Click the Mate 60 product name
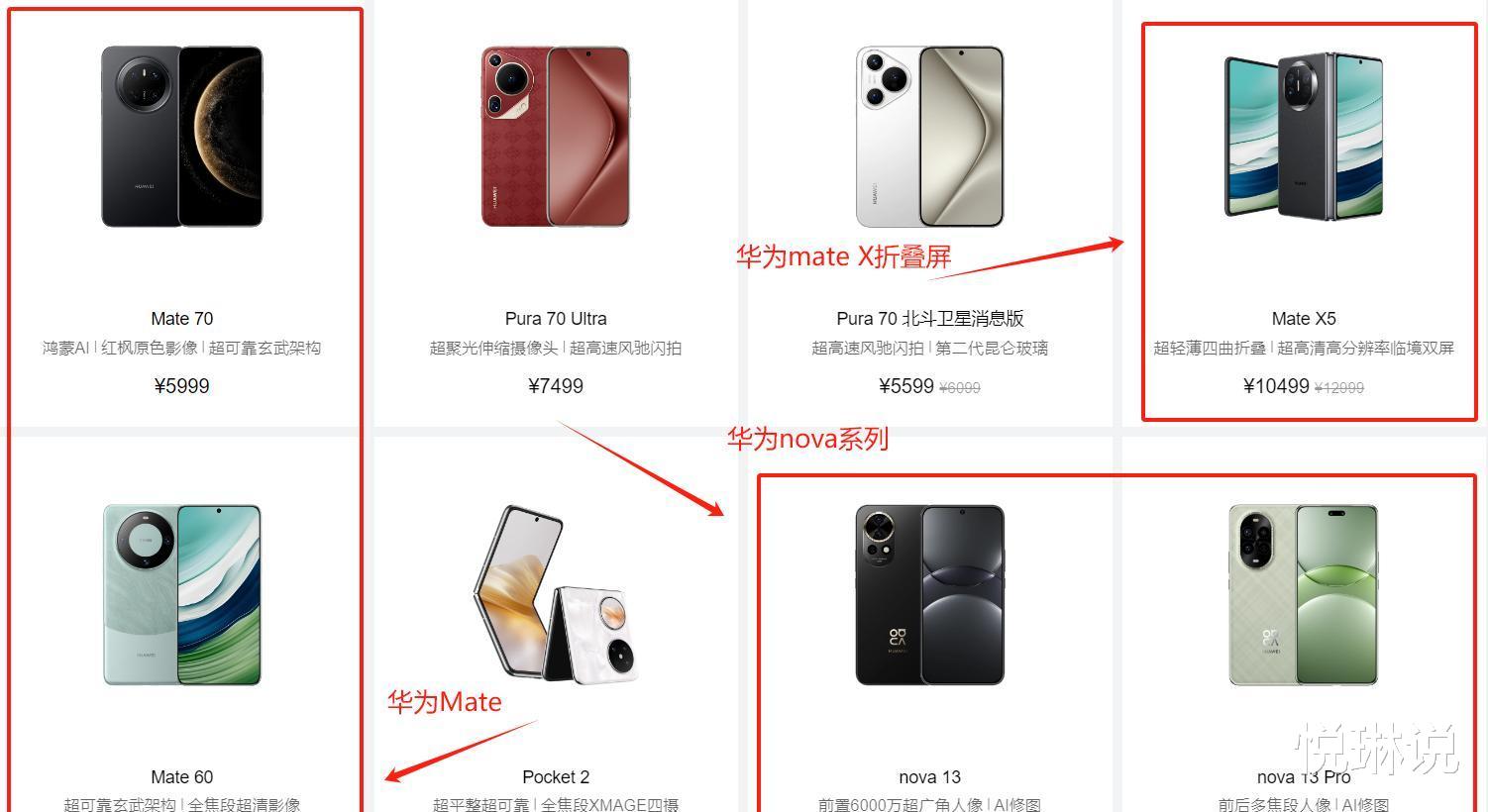Screen dimensions: 1488x812 (x=182, y=777)
